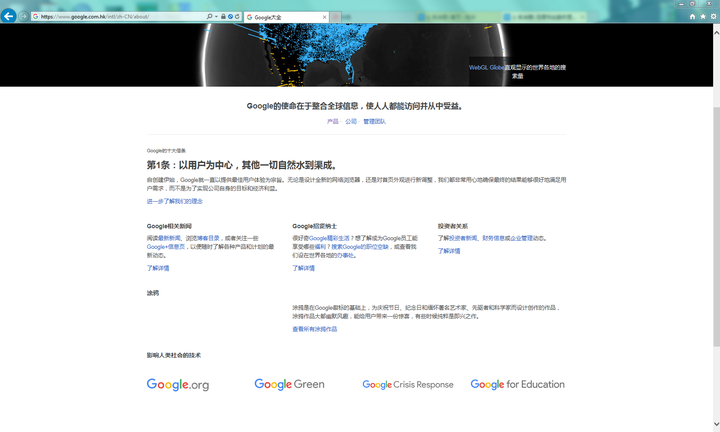Click the Google相关新闻 heading
The image size is (720, 432).
[169, 226]
